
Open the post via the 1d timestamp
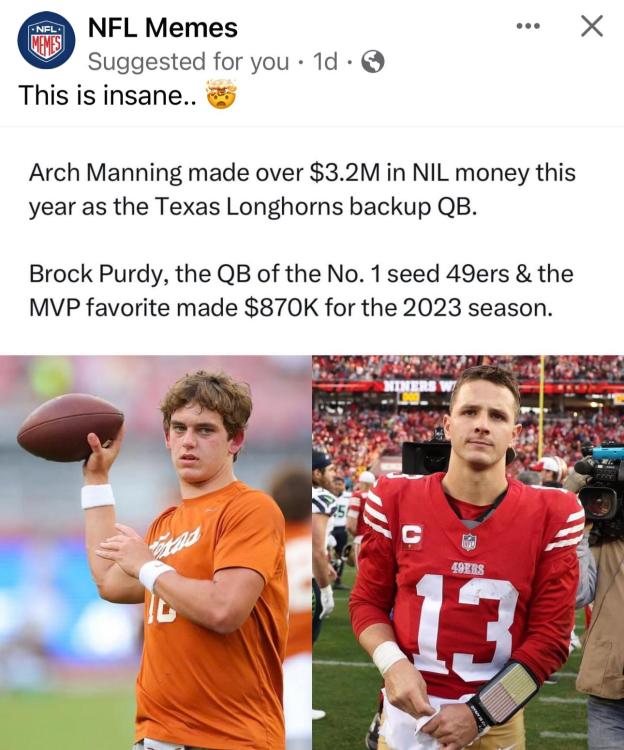[x=325, y=62]
